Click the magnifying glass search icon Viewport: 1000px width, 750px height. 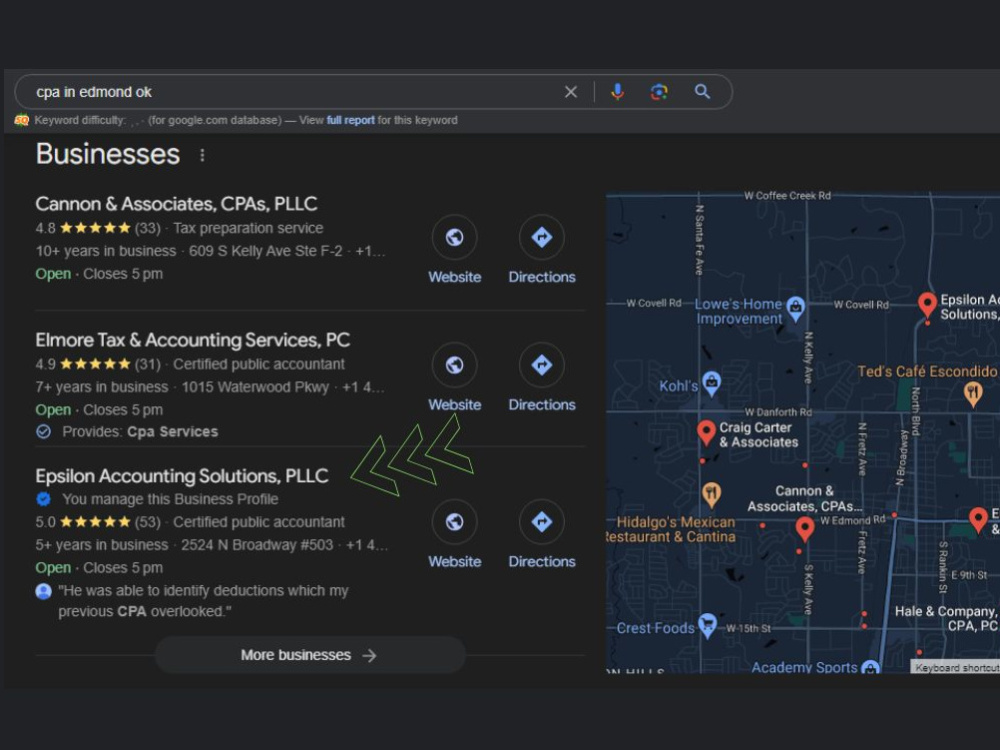click(x=702, y=92)
